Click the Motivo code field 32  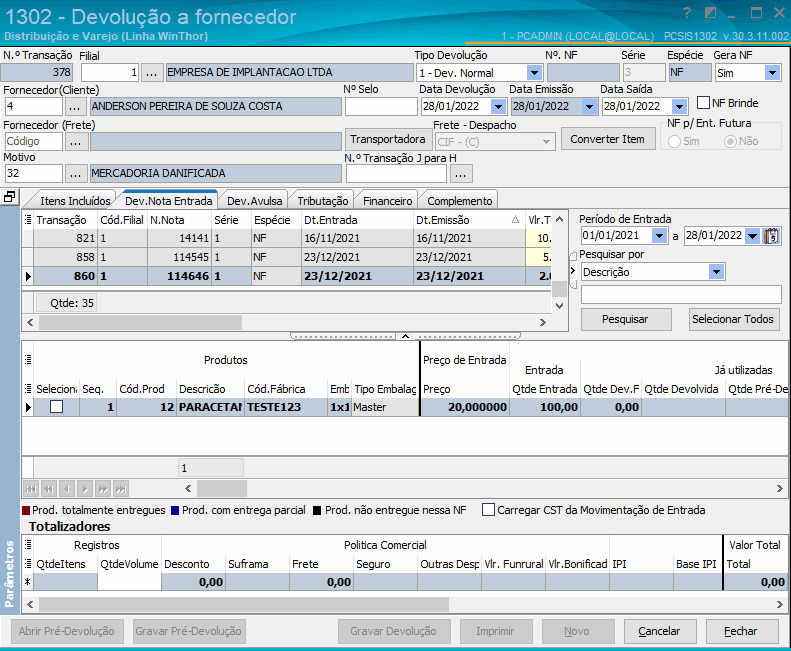[x=34, y=174]
